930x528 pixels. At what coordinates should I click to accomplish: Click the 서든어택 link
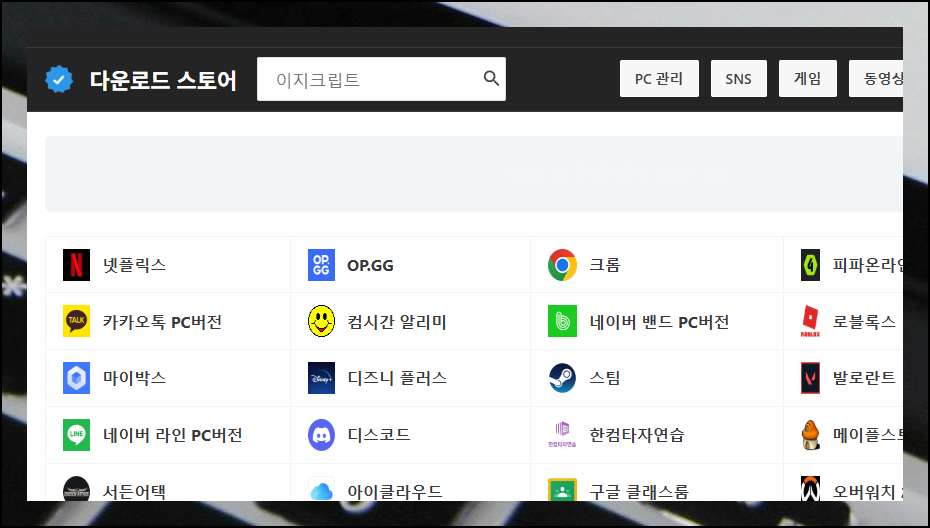[135, 492]
